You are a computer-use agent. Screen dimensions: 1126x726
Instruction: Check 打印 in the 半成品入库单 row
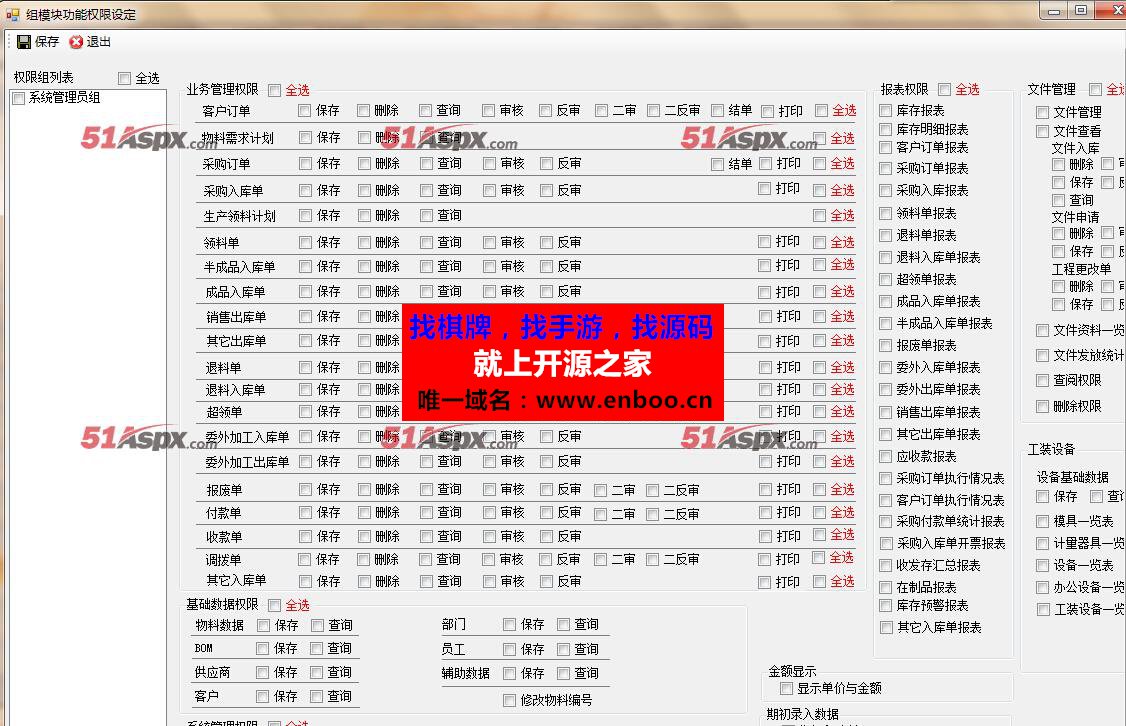[765, 266]
